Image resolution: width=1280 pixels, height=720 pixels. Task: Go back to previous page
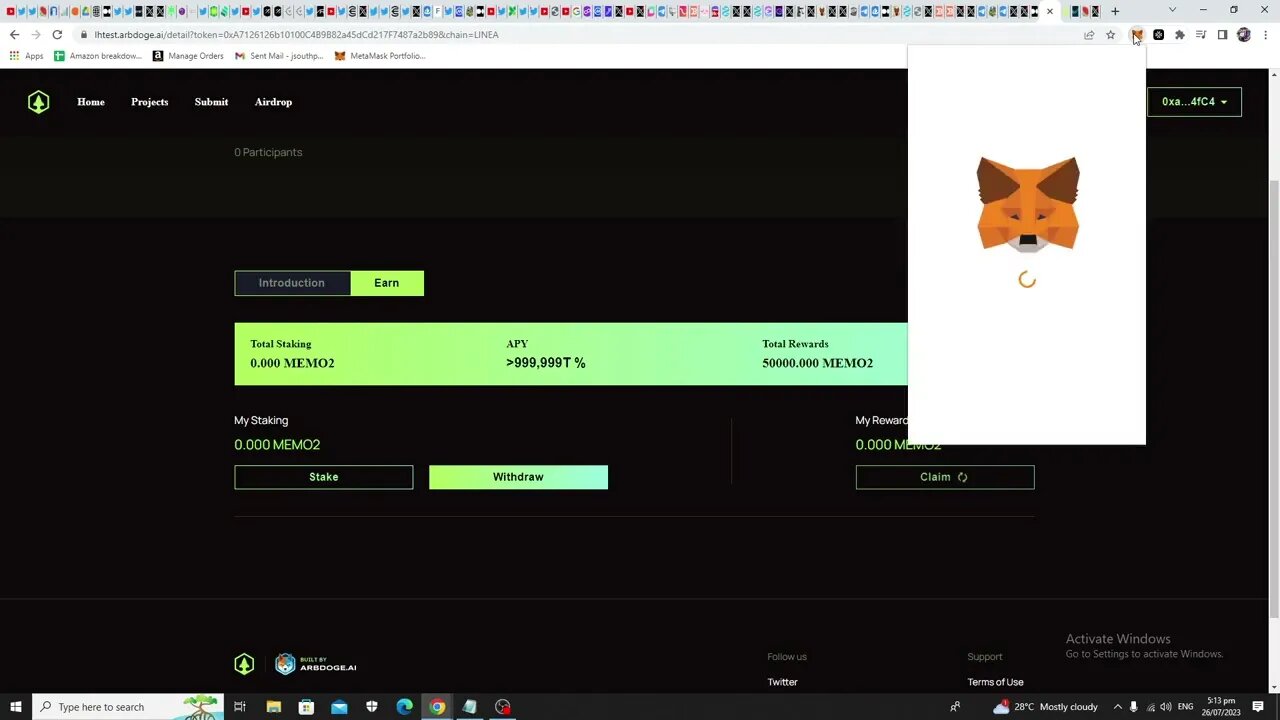[x=14, y=35]
